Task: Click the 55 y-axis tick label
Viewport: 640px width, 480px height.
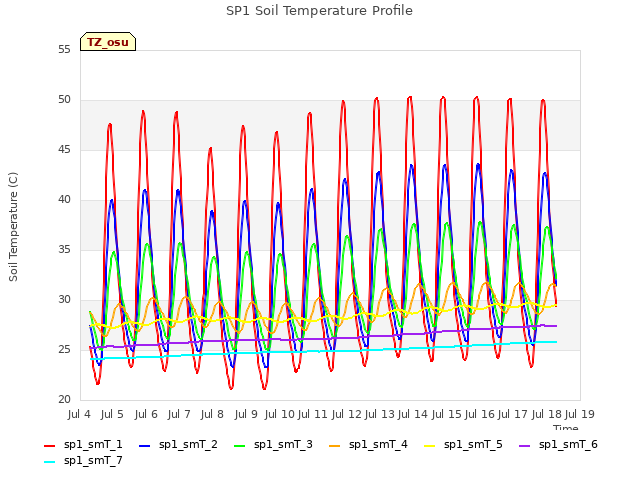Action: tap(64, 50)
